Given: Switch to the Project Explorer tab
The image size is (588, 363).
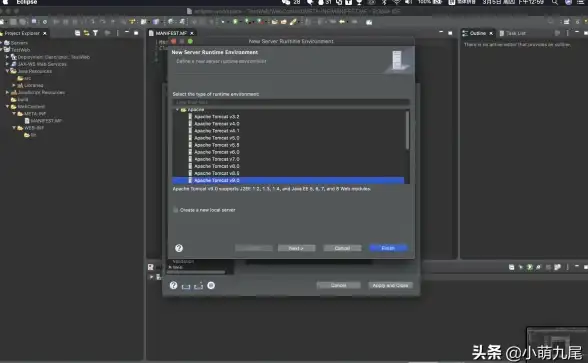Looking at the screenshot, I should pyautogui.click(x=22, y=33).
